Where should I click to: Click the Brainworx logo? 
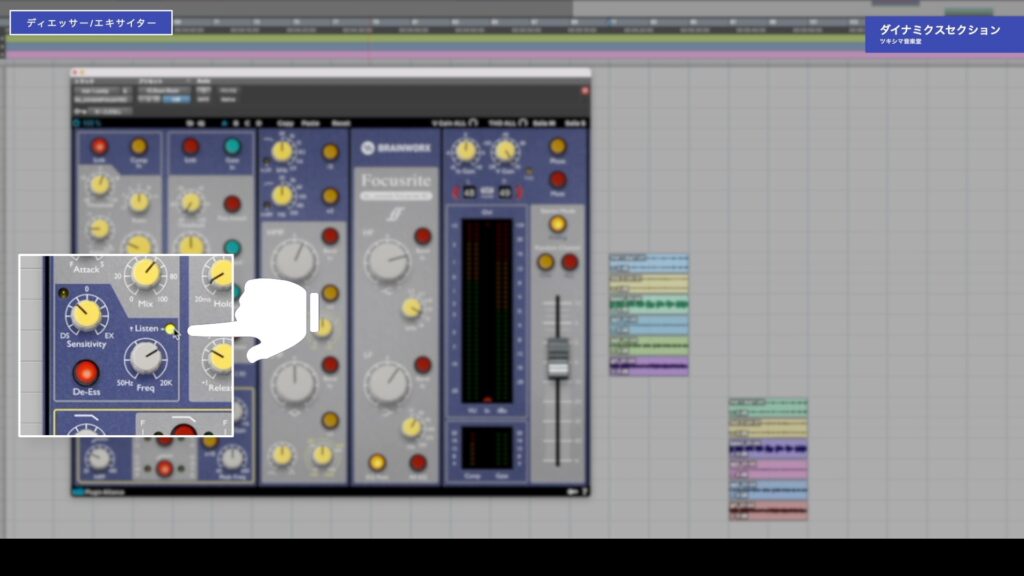coord(396,148)
